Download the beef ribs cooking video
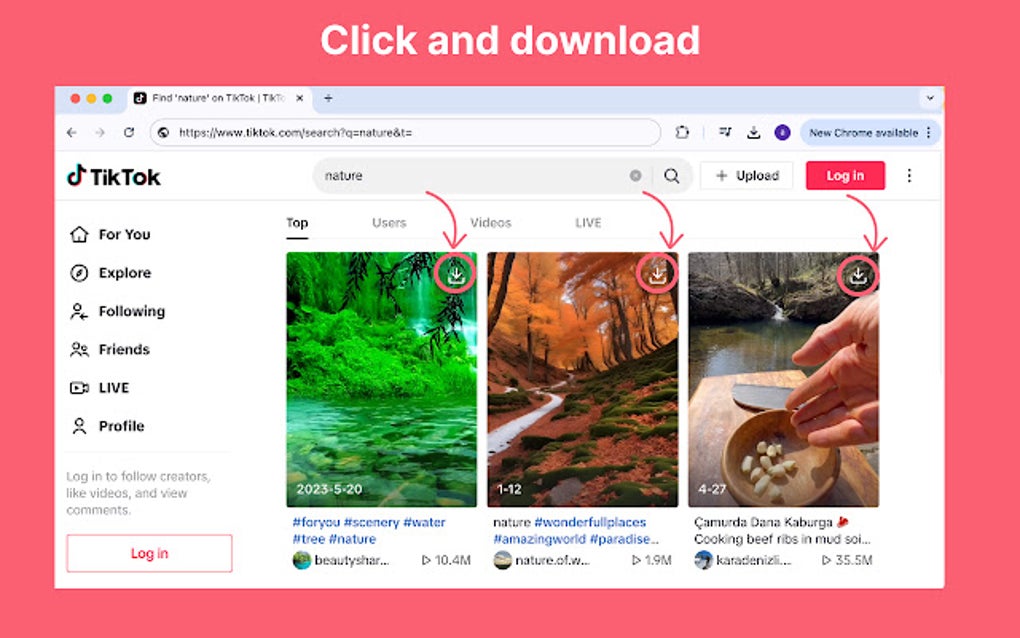 coord(860,276)
